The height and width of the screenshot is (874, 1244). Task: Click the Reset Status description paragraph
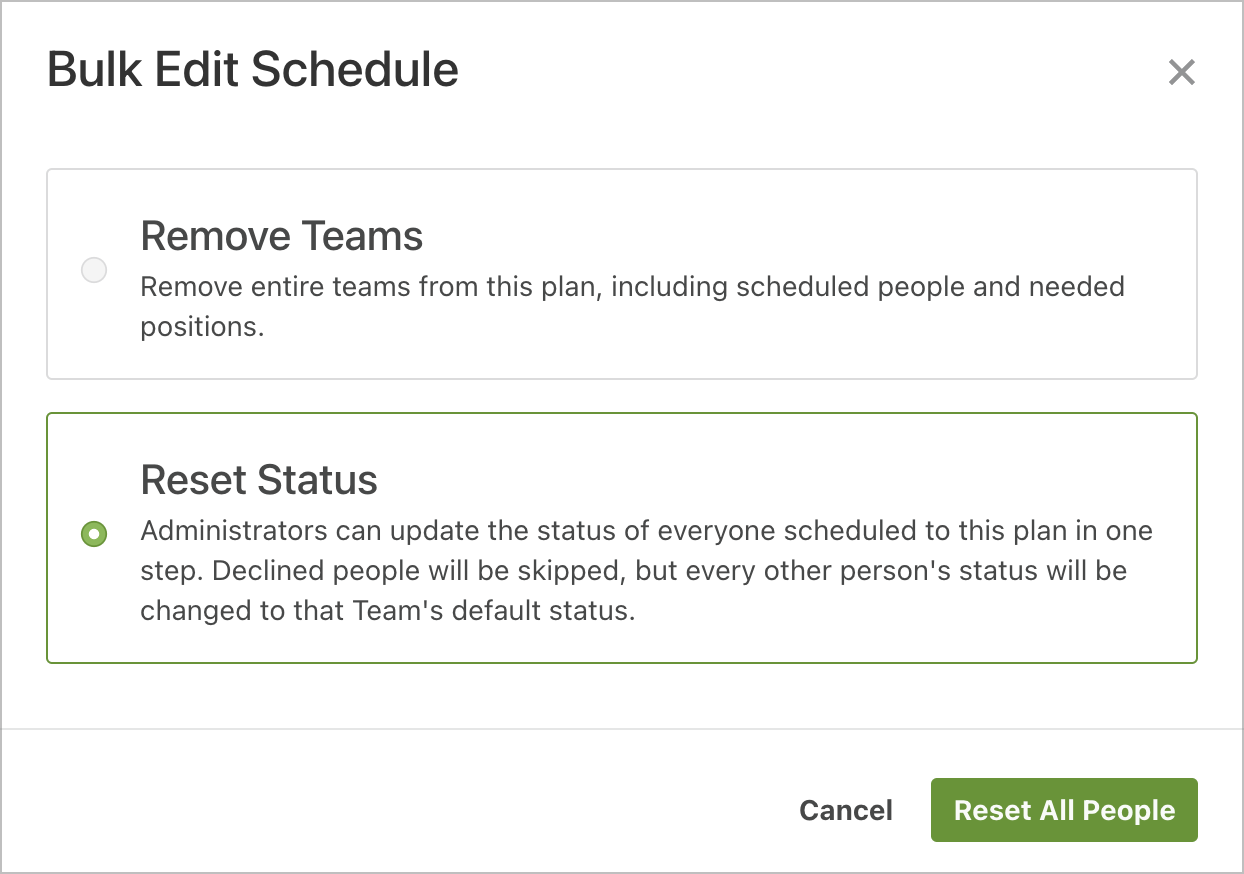coord(645,571)
